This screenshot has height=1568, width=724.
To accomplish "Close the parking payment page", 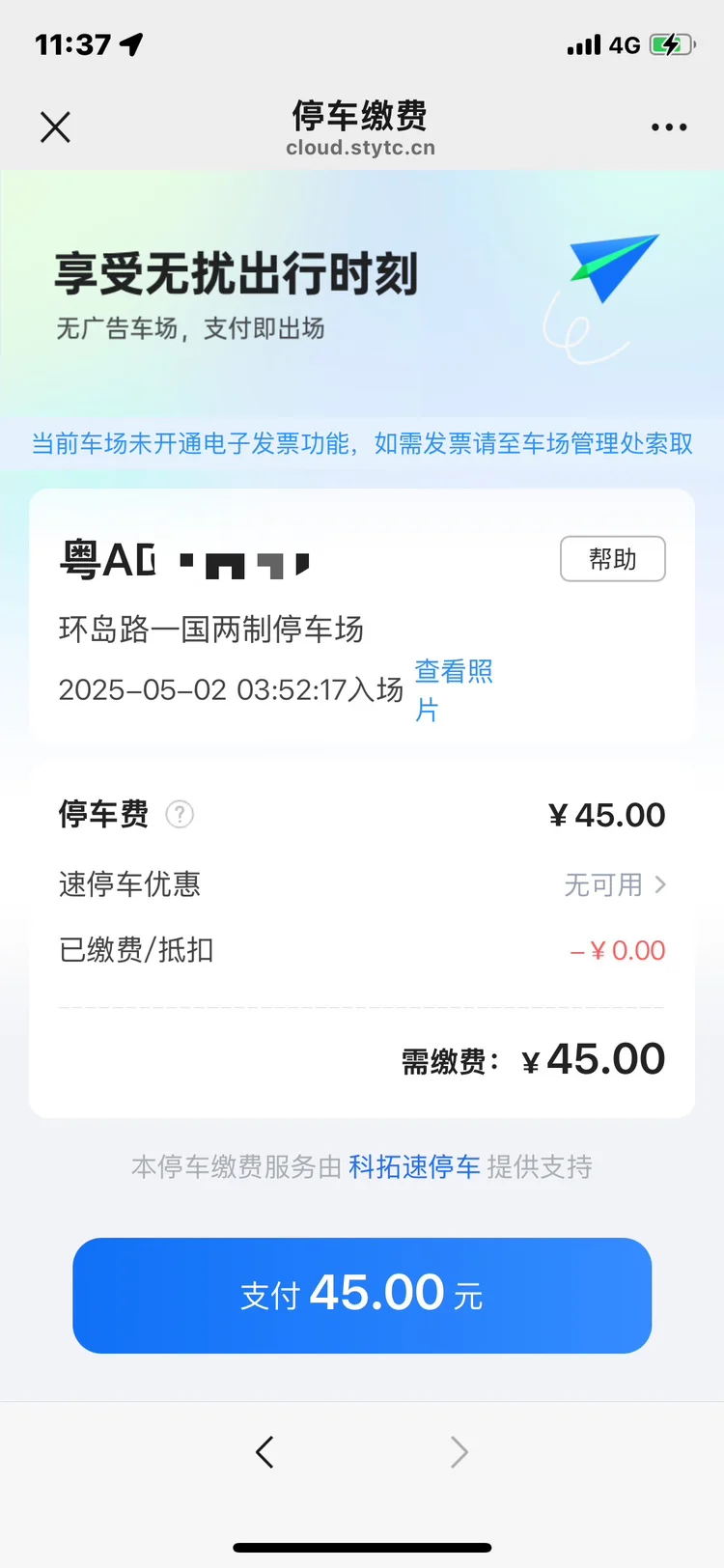I will click(55, 126).
